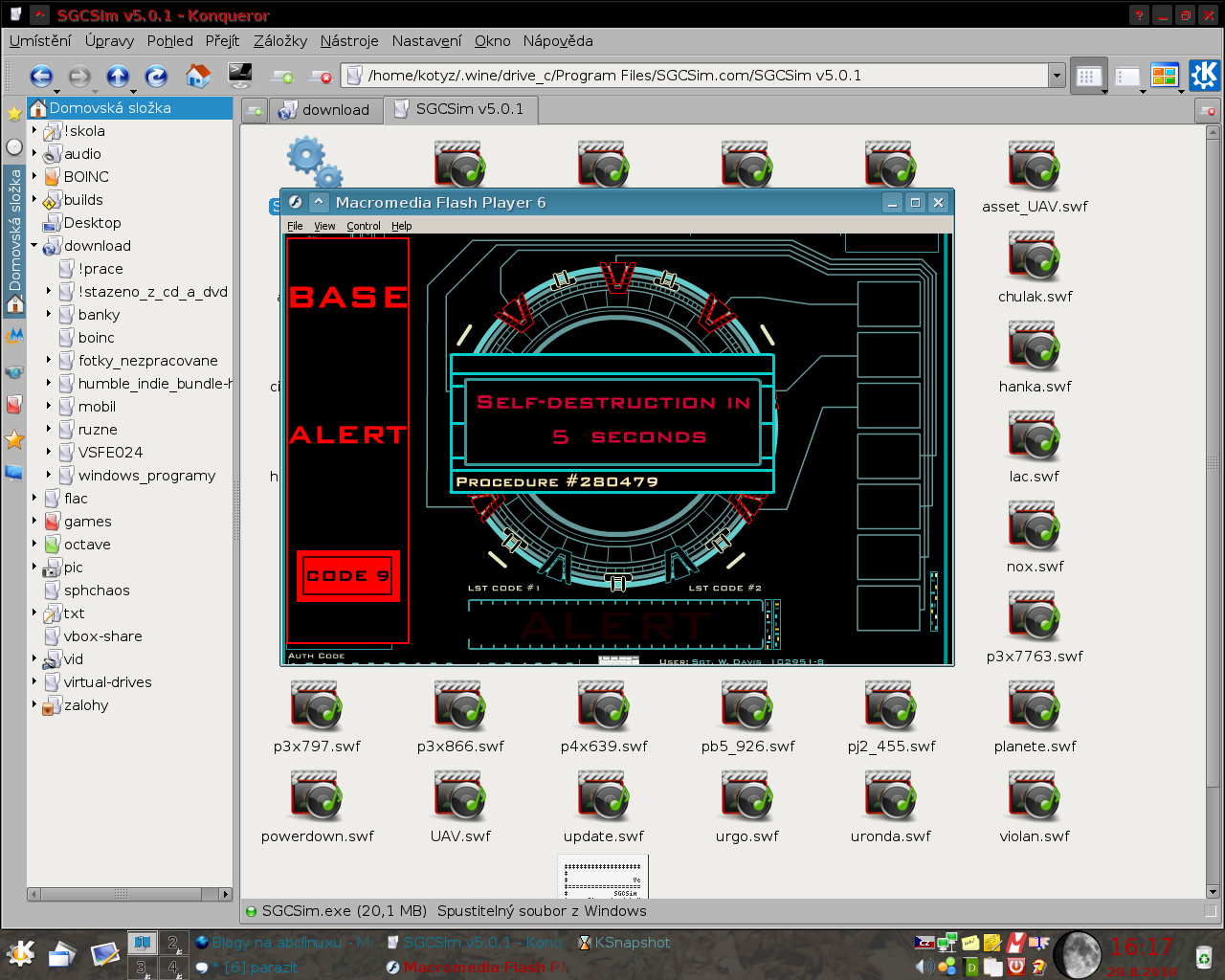Open history clock icon in sidebar strip

coord(14,146)
